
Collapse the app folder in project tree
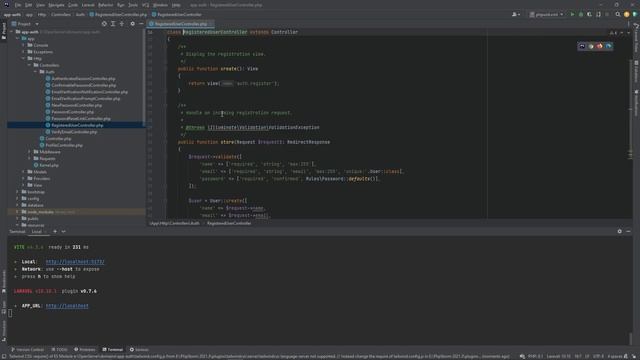[x=18, y=38]
